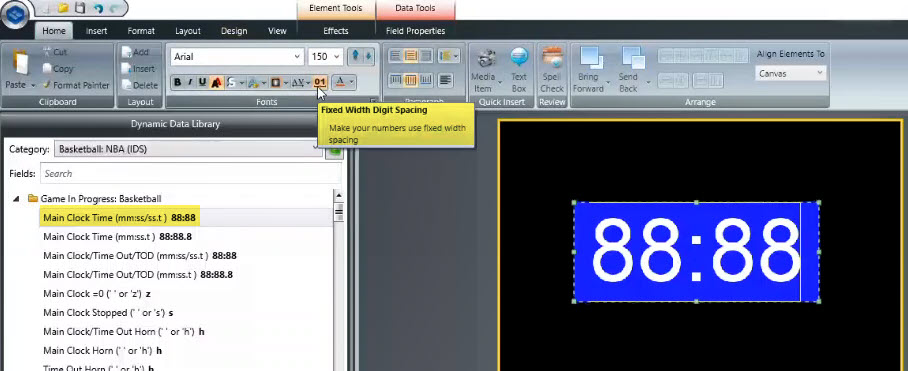
Task: Set vertical alignment to middle
Action: point(411,80)
